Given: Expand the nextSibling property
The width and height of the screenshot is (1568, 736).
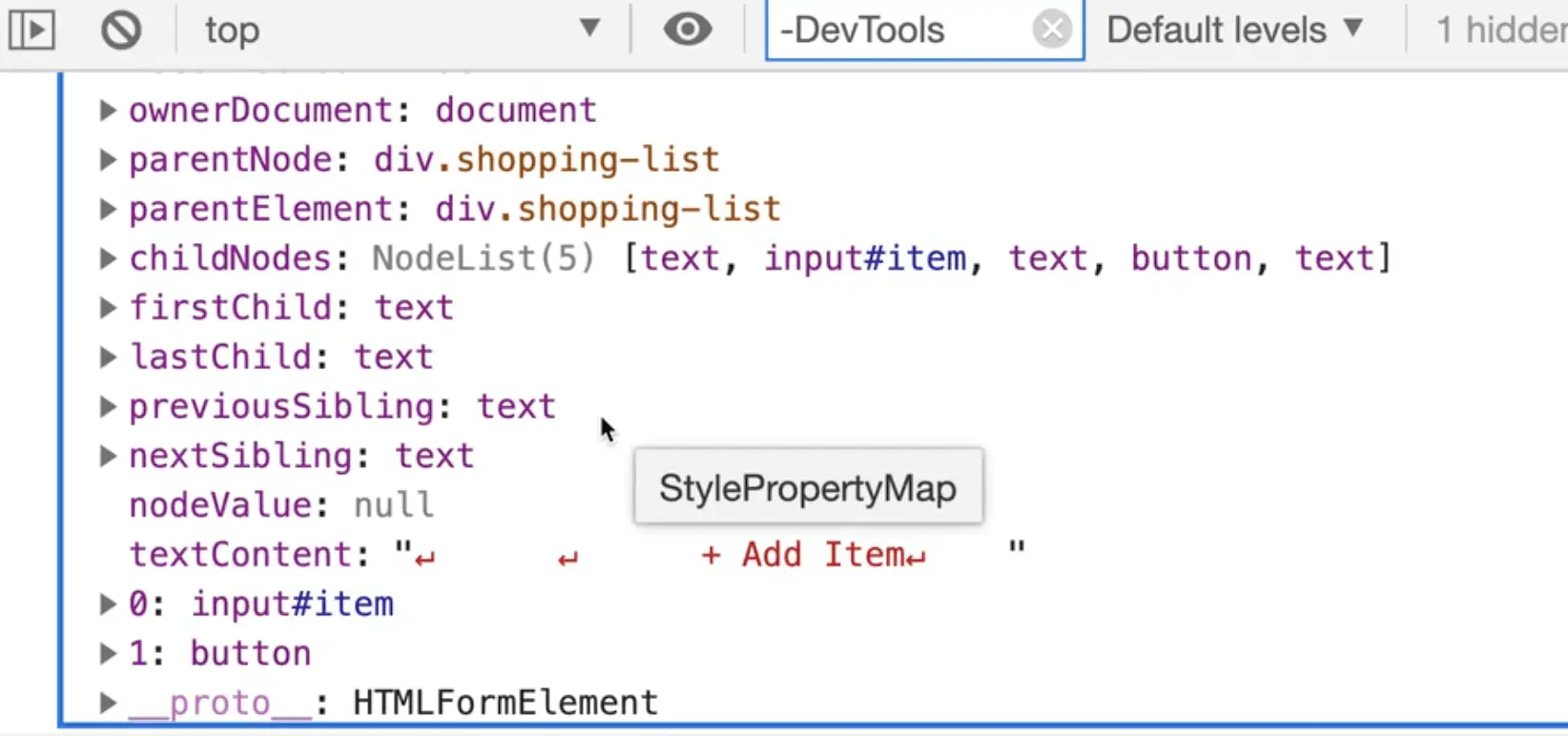Looking at the screenshot, I should [x=109, y=457].
